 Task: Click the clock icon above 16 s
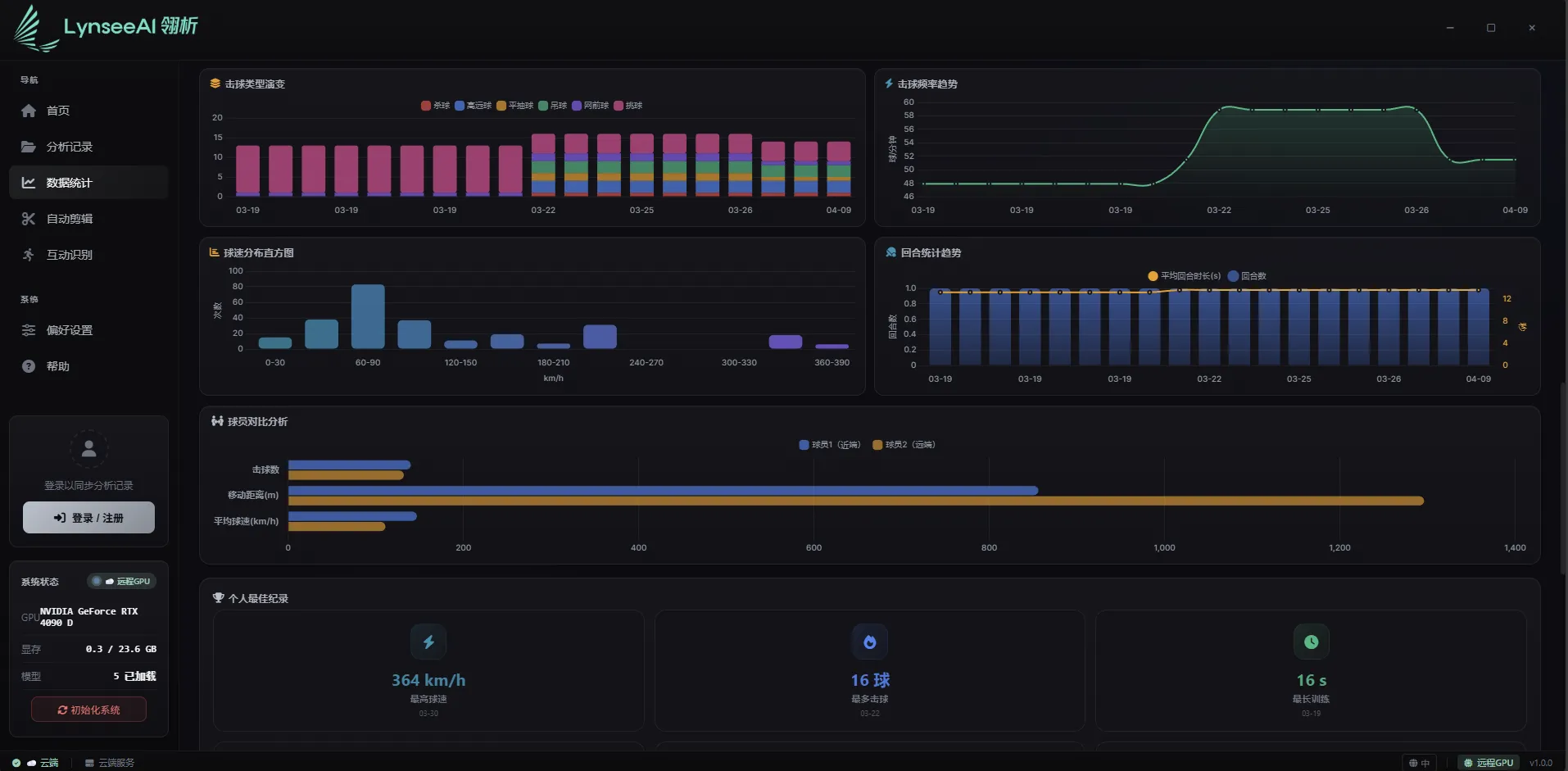click(1311, 642)
